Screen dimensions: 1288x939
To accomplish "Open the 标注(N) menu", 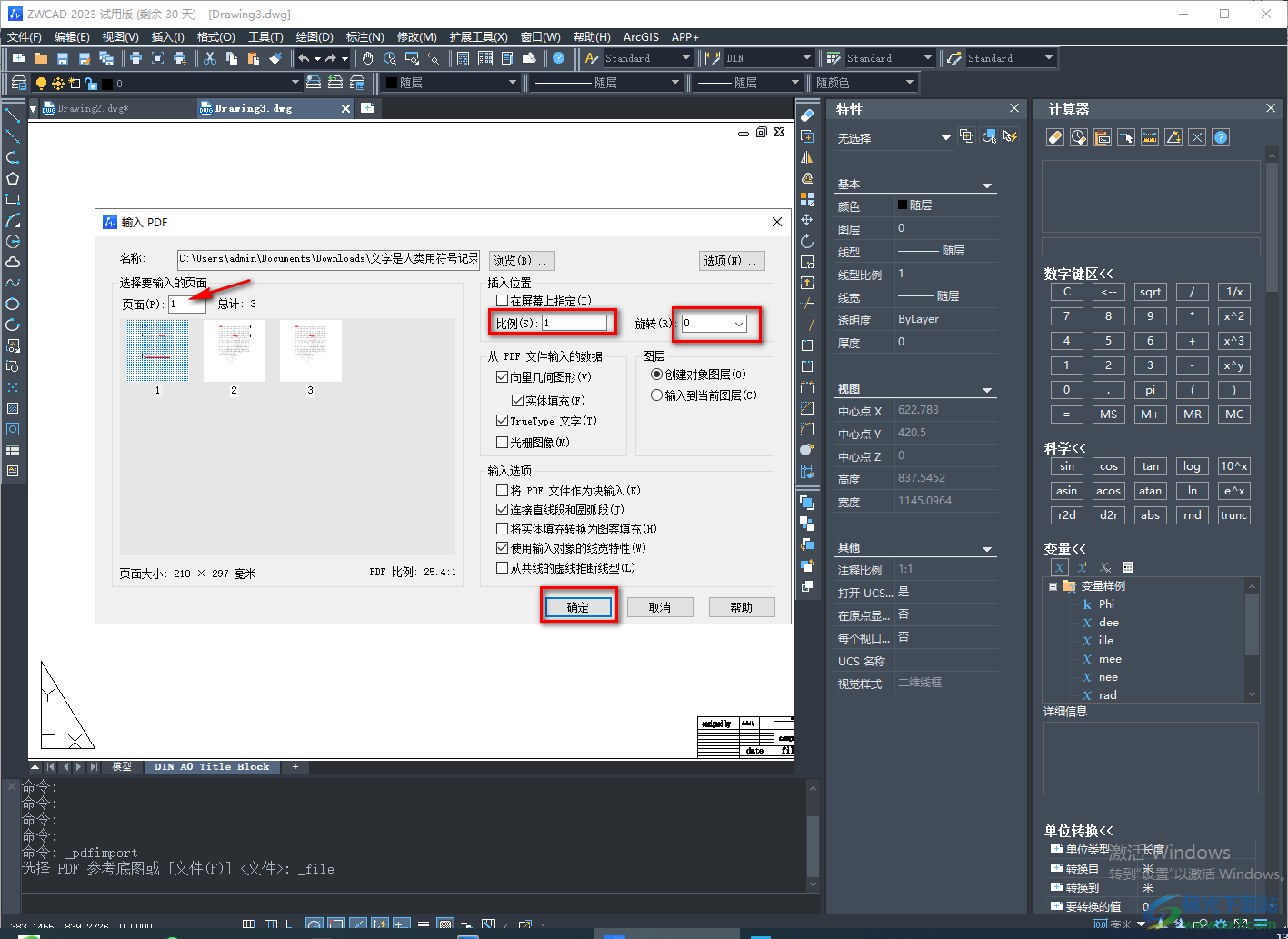I will 364,37.
